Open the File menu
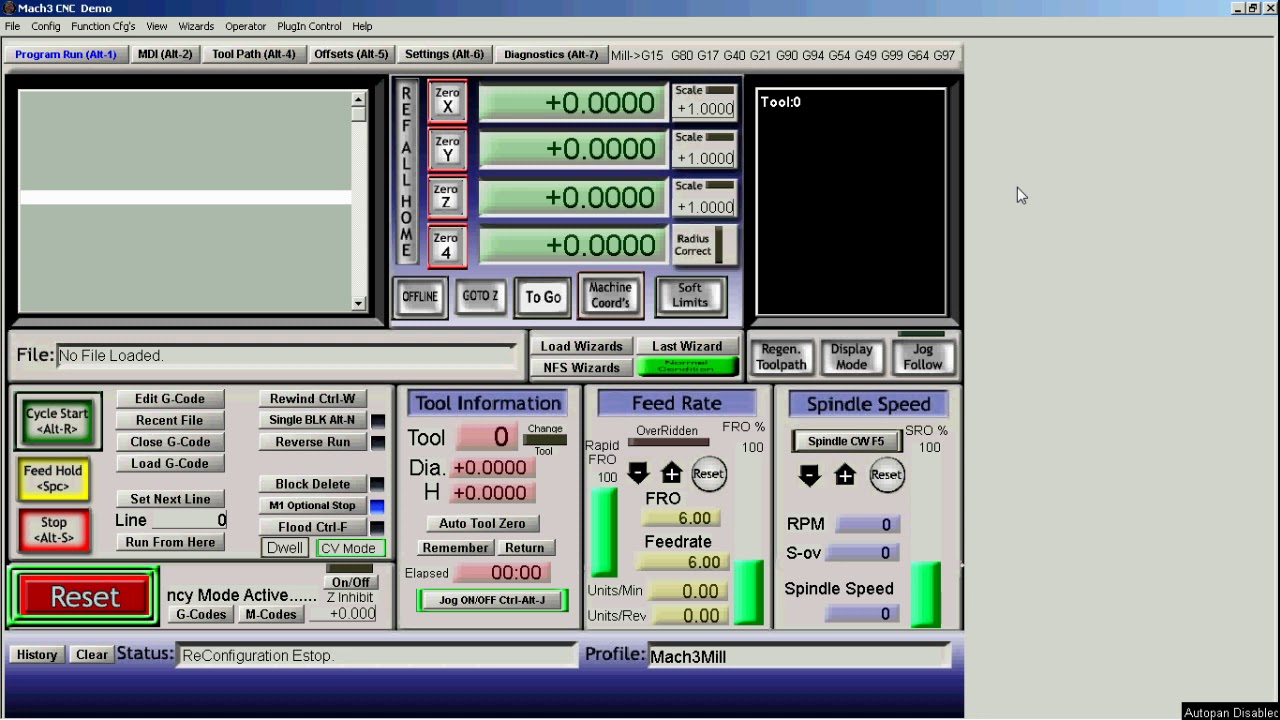The height and width of the screenshot is (720, 1280). 12,26
